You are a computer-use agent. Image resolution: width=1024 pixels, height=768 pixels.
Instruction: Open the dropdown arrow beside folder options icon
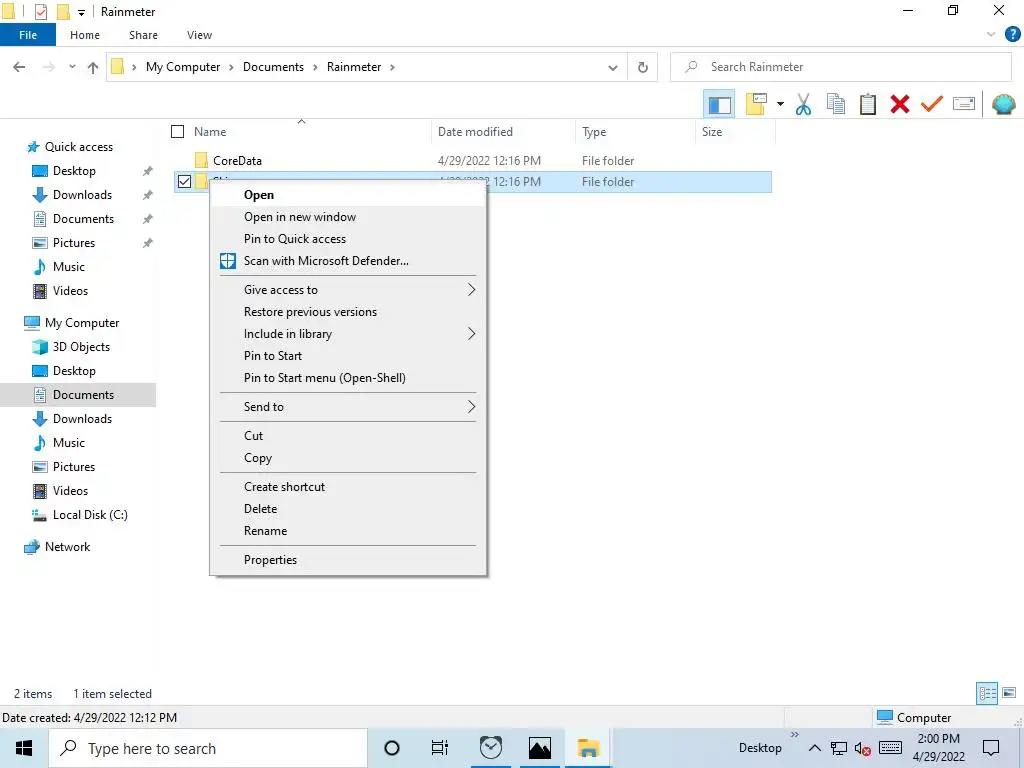pos(780,104)
